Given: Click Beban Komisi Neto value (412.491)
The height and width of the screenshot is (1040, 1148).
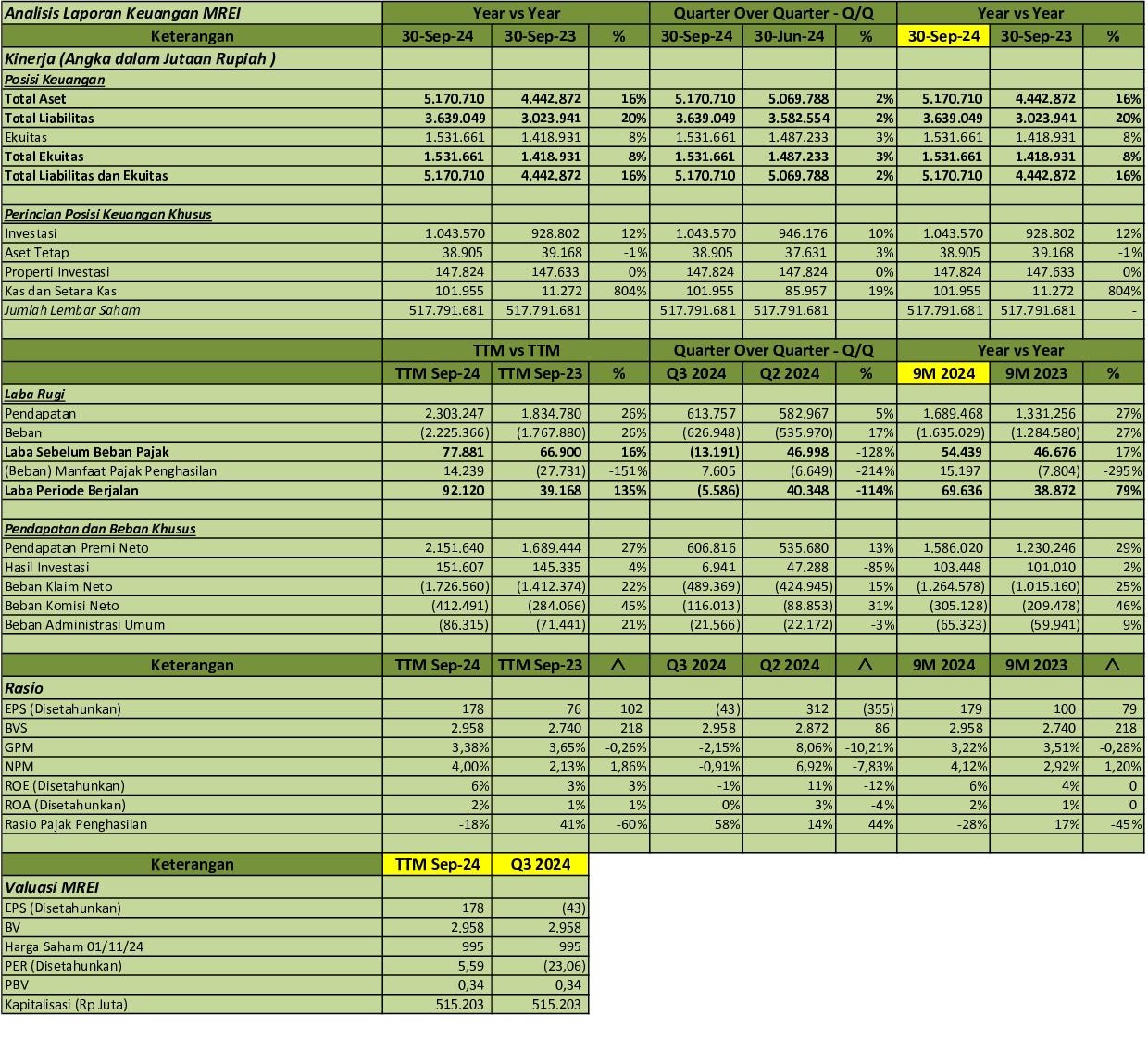Looking at the screenshot, I should click(x=459, y=605).
